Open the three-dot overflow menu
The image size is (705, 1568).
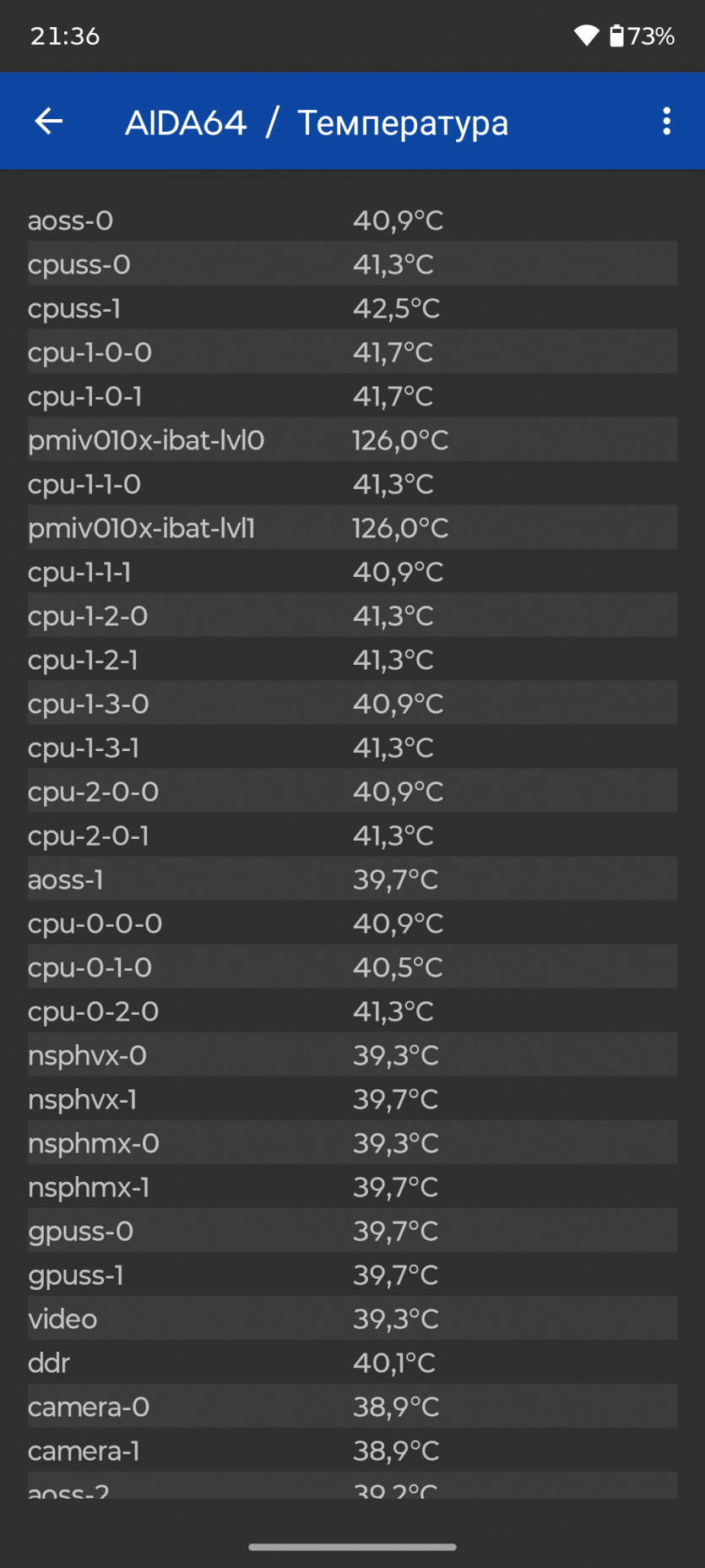pyautogui.click(x=666, y=122)
